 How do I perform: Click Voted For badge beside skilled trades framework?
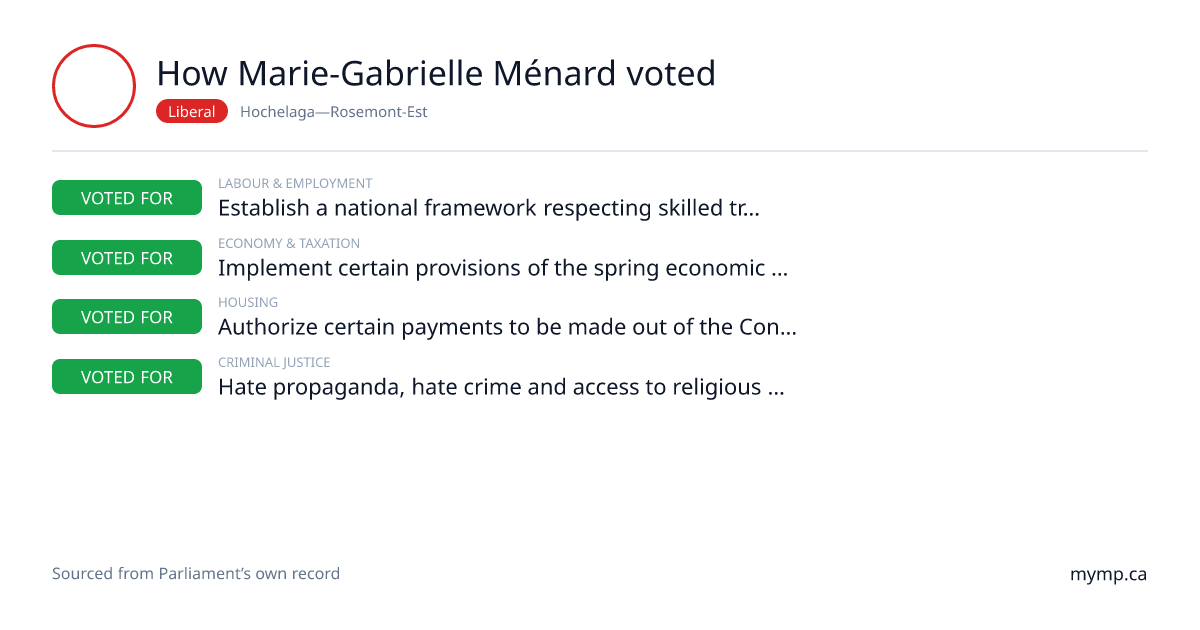tap(127, 198)
